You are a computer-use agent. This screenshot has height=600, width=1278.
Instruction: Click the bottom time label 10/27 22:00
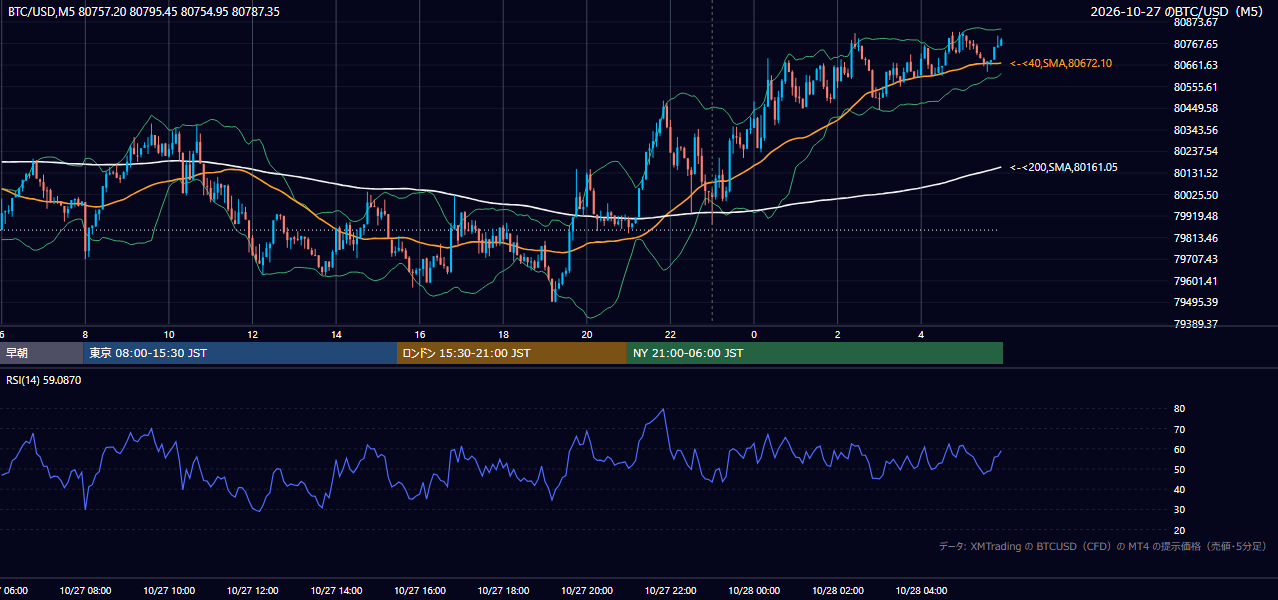tap(670, 590)
